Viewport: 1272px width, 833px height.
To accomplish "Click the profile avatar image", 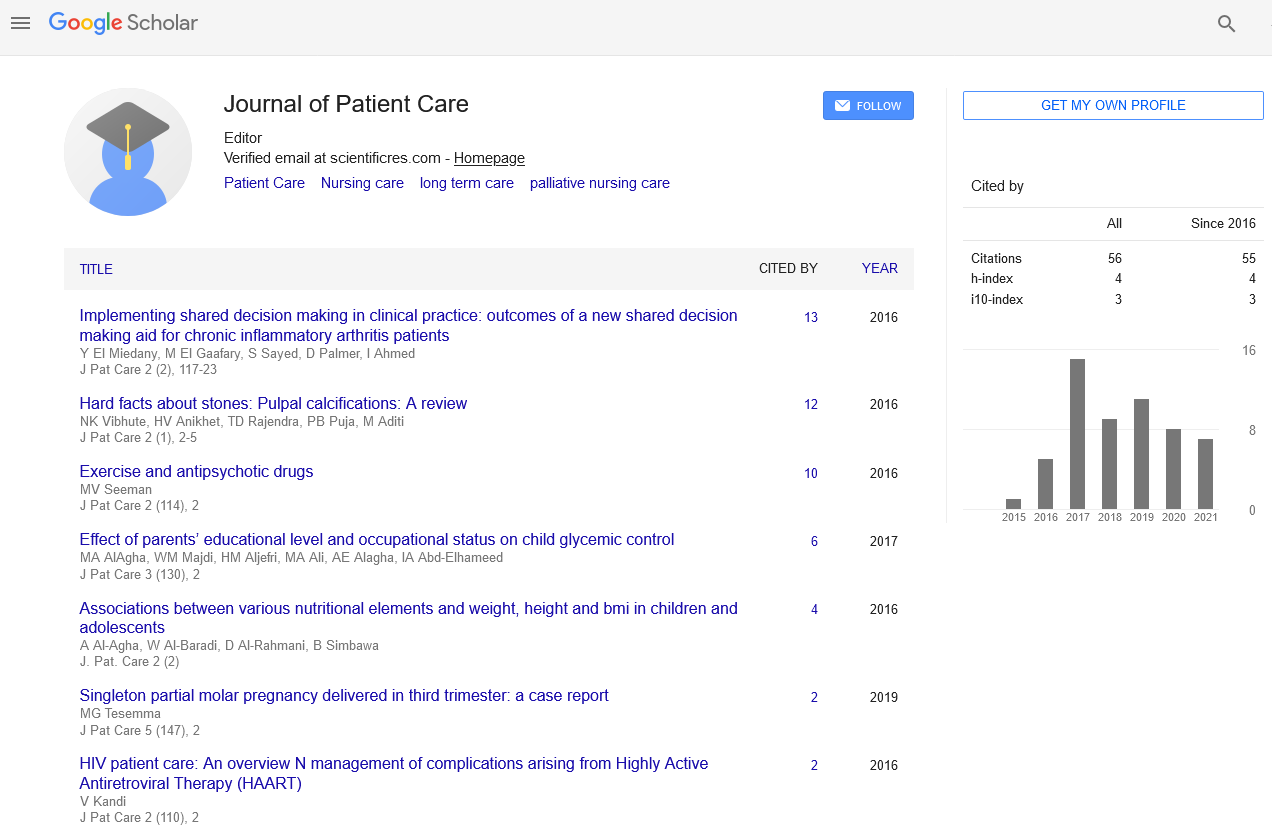I will [128, 152].
